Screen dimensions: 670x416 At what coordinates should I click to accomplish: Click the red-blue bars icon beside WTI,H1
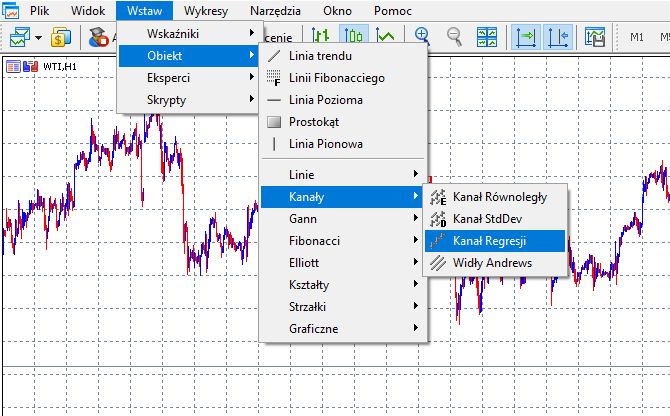point(30,66)
